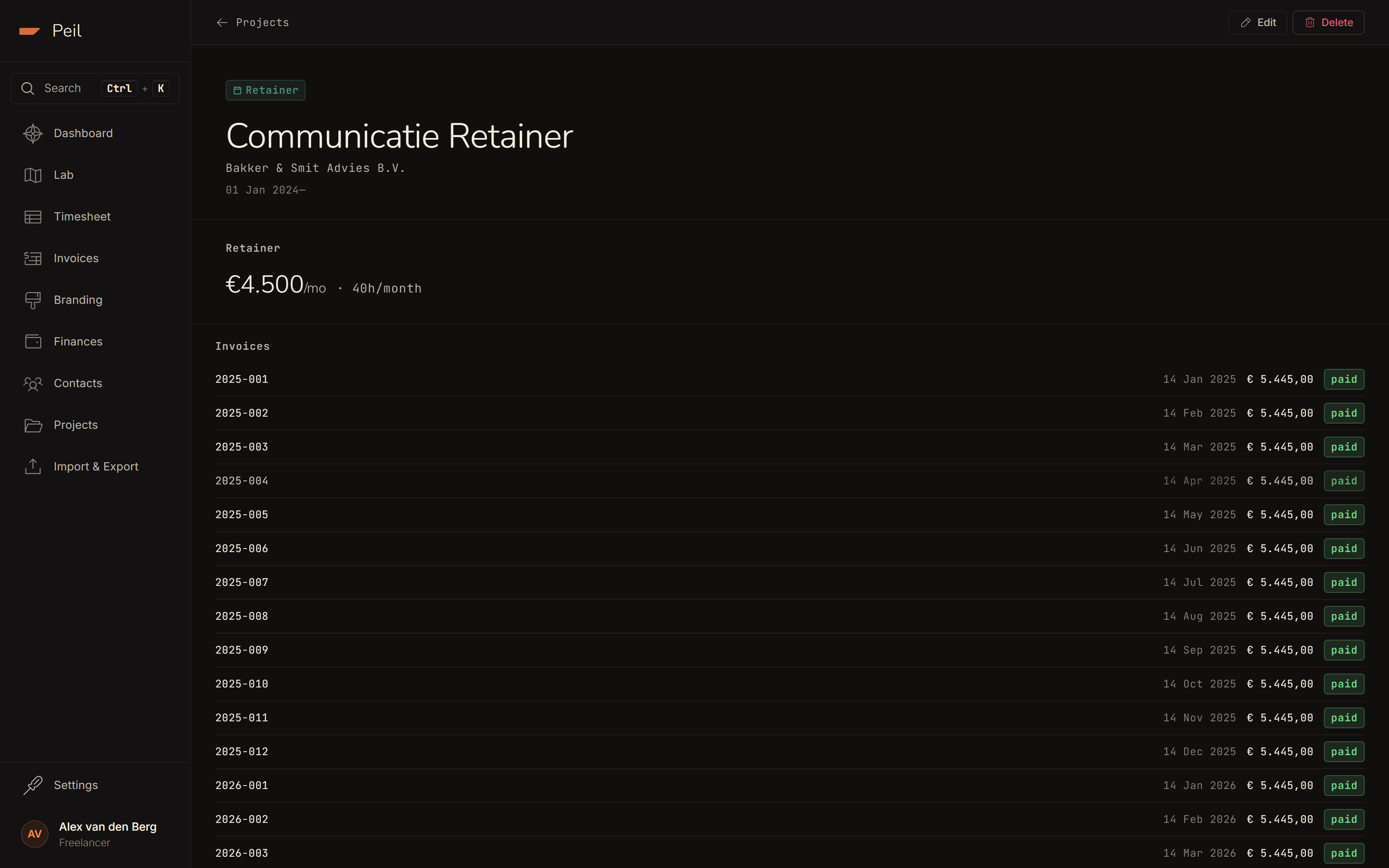Click the Peil logo icon
Screen dimensions: 1389x868
29,31
